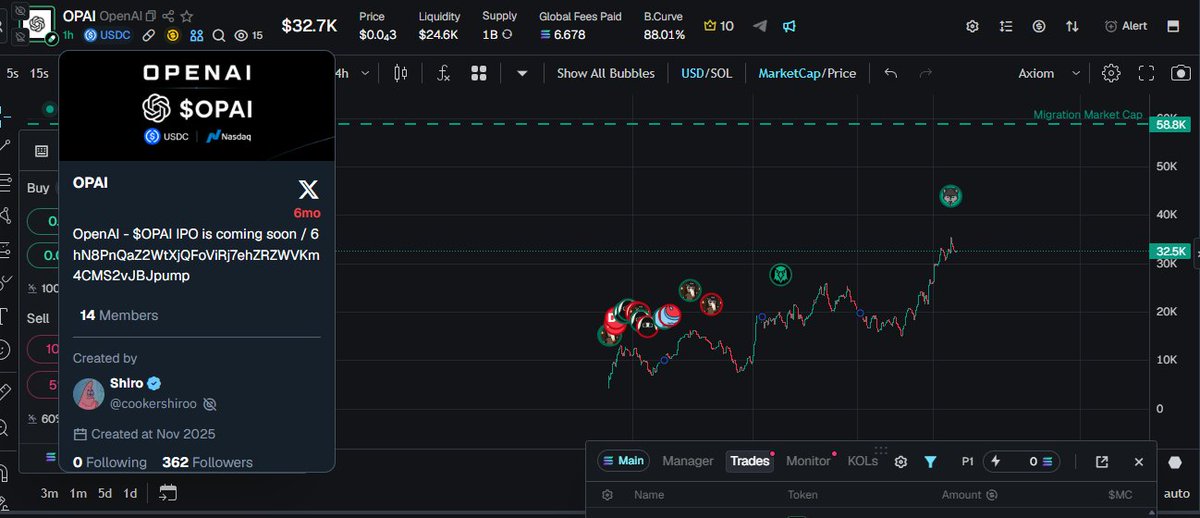Copy the OPAI token name
The width and height of the screenshot is (1200, 518).
tap(150, 17)
